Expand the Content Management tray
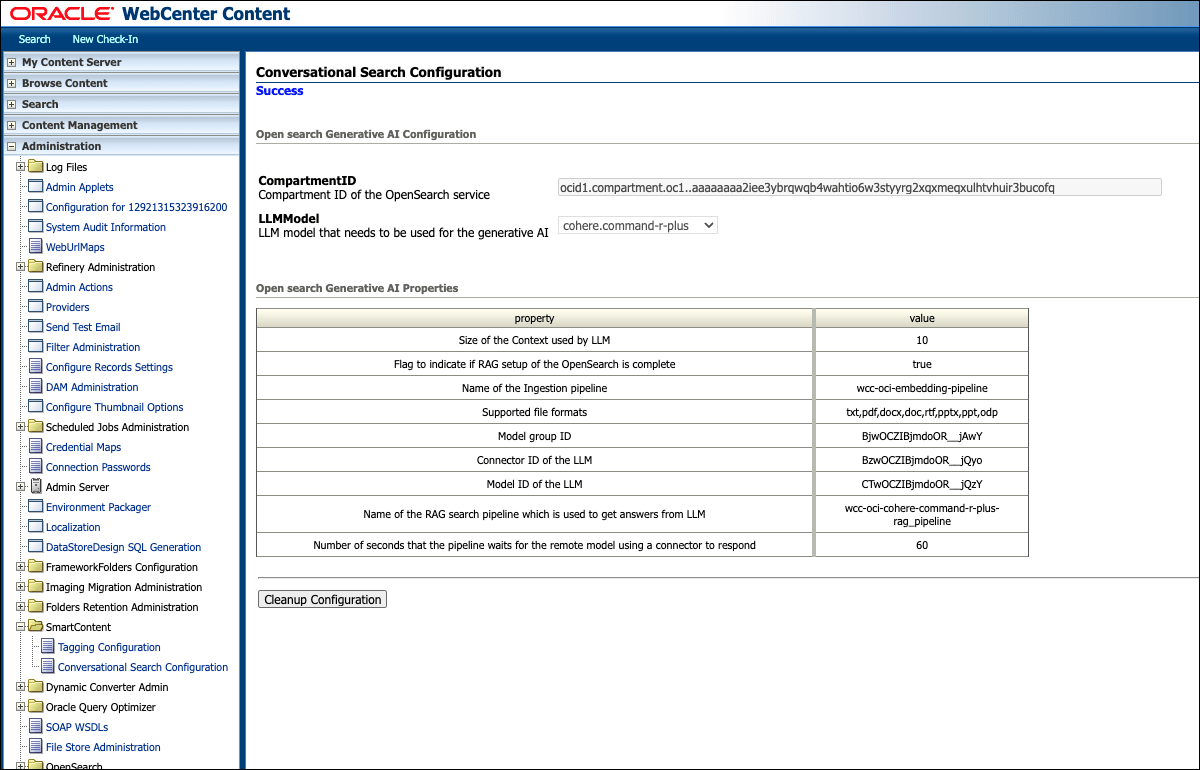Screen dimensions: 1200x770 [11, 125]
